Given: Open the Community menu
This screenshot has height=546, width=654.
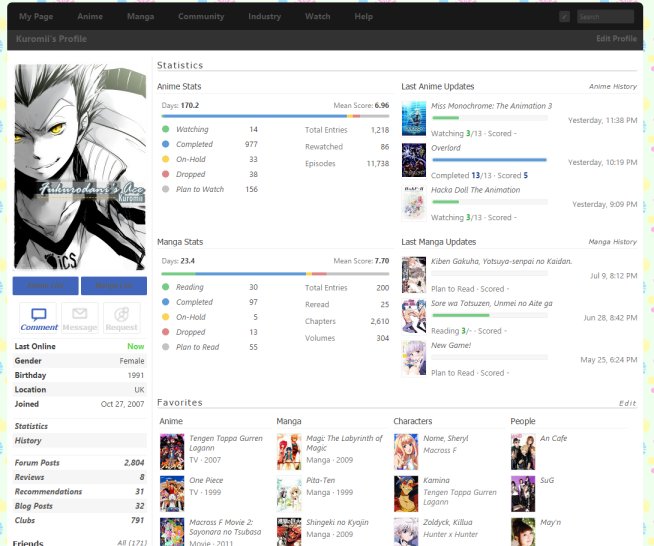Looking at the screenshot, I should coord(201,17).
